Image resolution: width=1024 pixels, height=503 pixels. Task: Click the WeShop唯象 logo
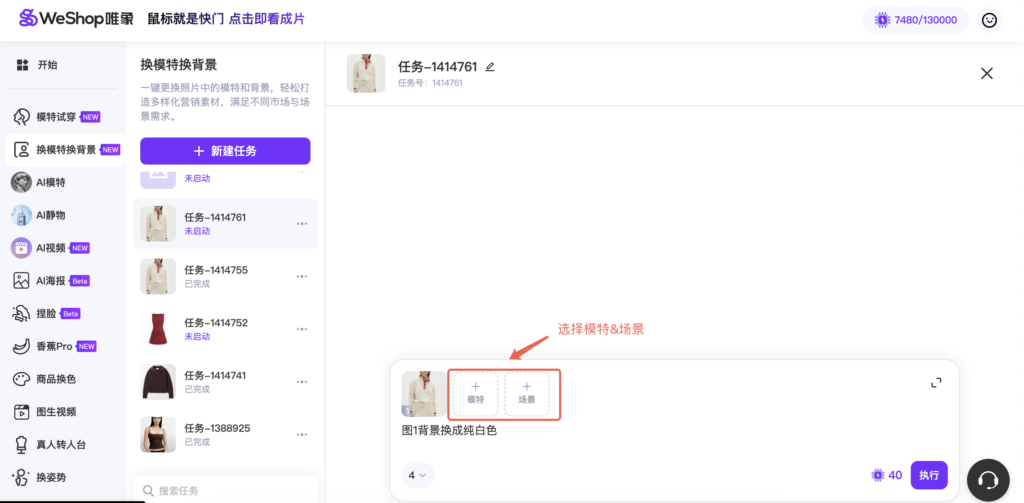pyautogui.click(x=76, y=19)
